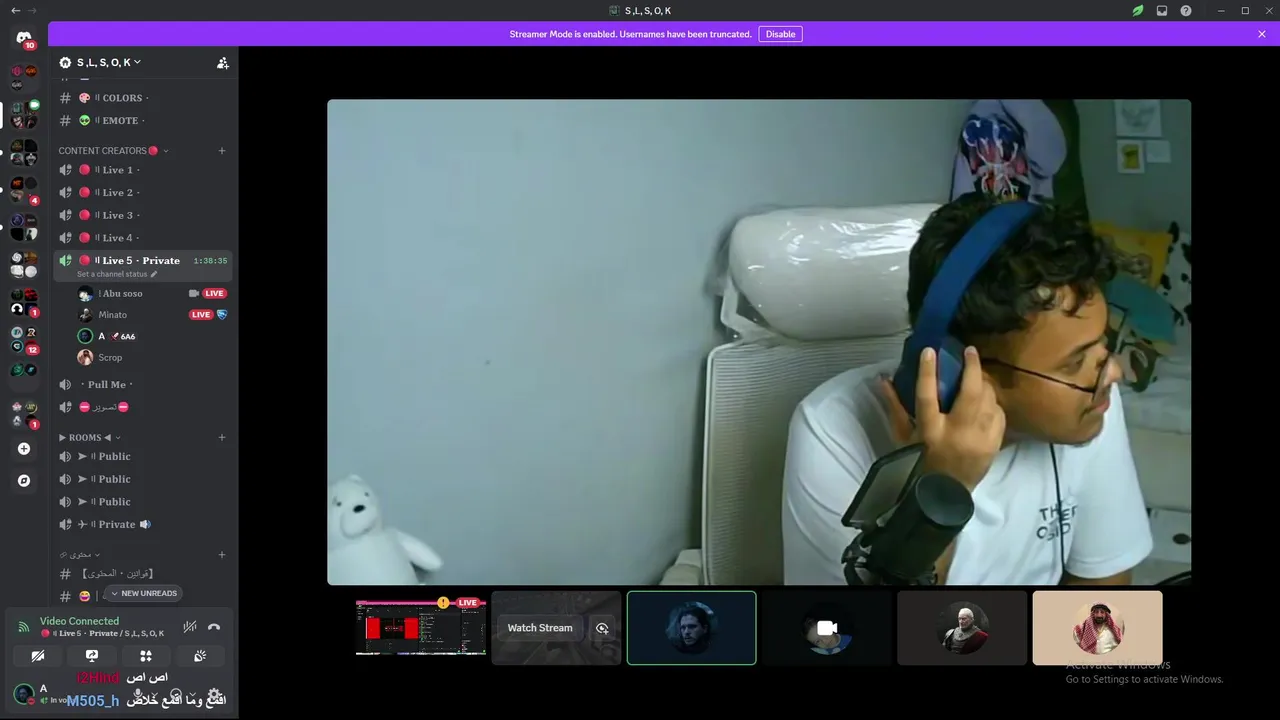This screenshot has width=1280, height=720.
Task: Click the Watch Stream button
Action: tap(540, 628)
